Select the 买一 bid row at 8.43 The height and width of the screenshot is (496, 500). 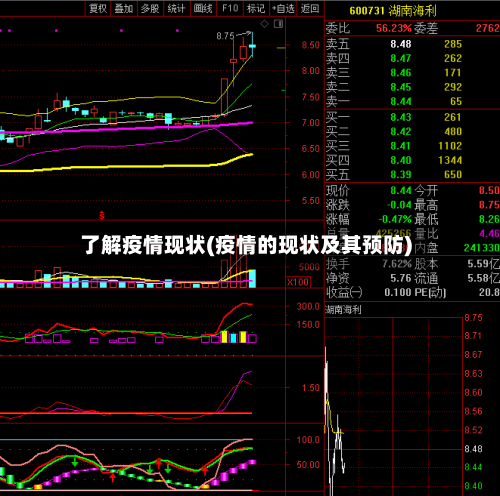tap(412, 117)
